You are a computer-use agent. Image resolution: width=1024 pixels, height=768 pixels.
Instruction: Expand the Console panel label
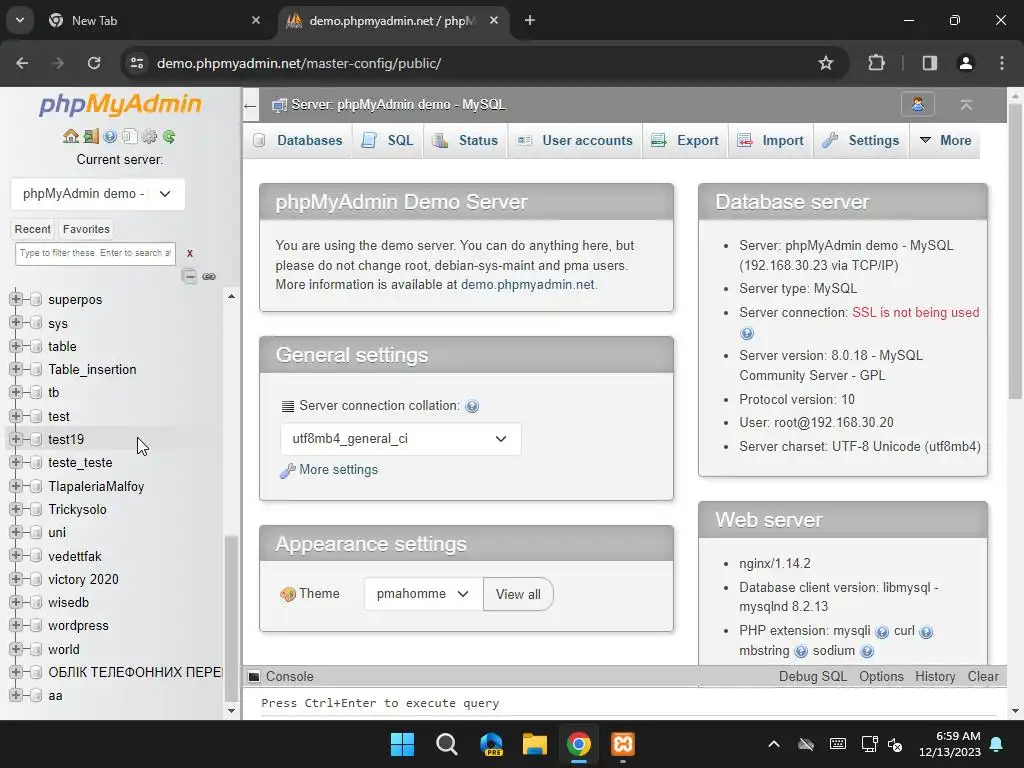(x=289, y=677)
